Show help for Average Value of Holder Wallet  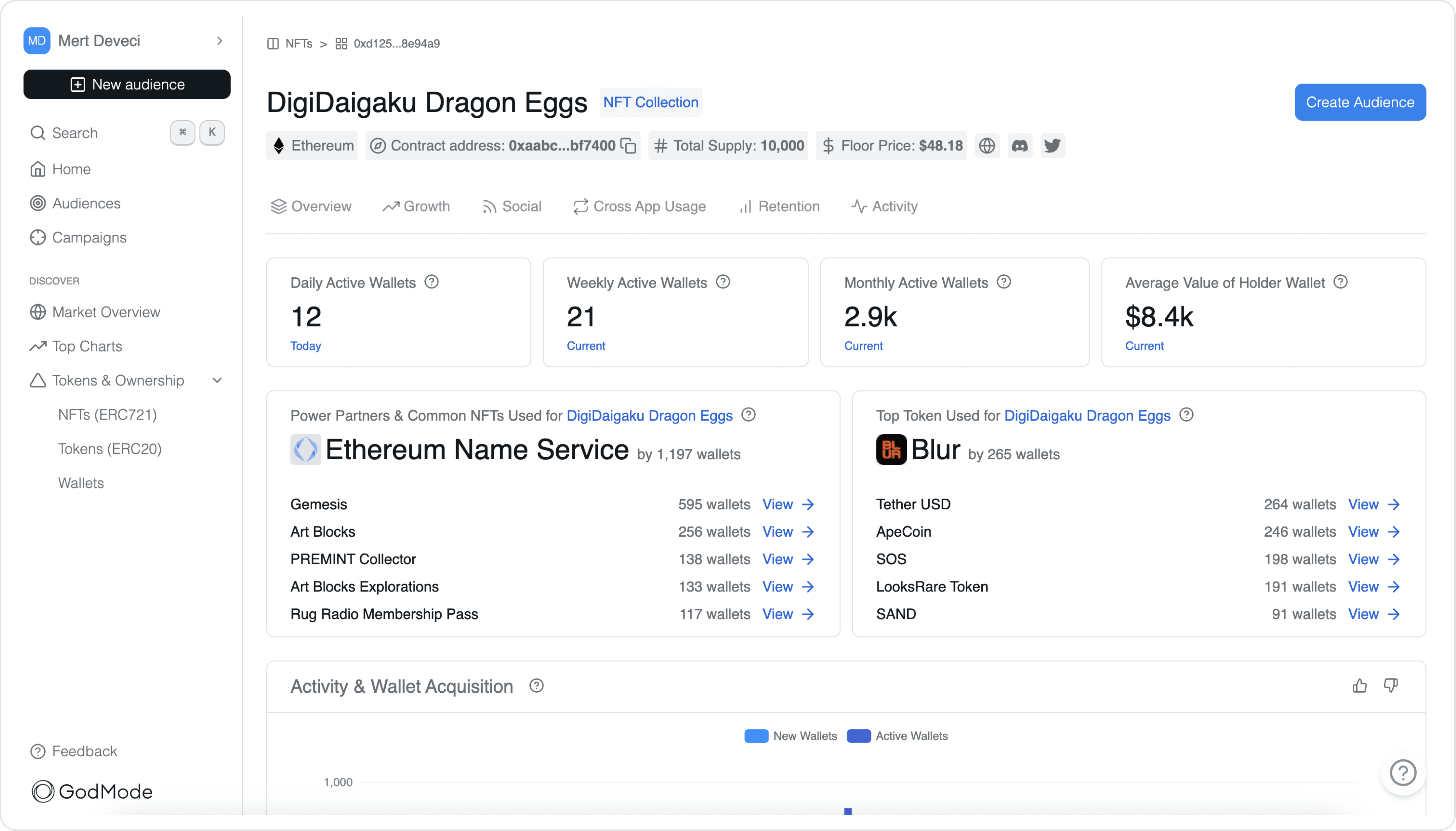[x=1341, y=282]
